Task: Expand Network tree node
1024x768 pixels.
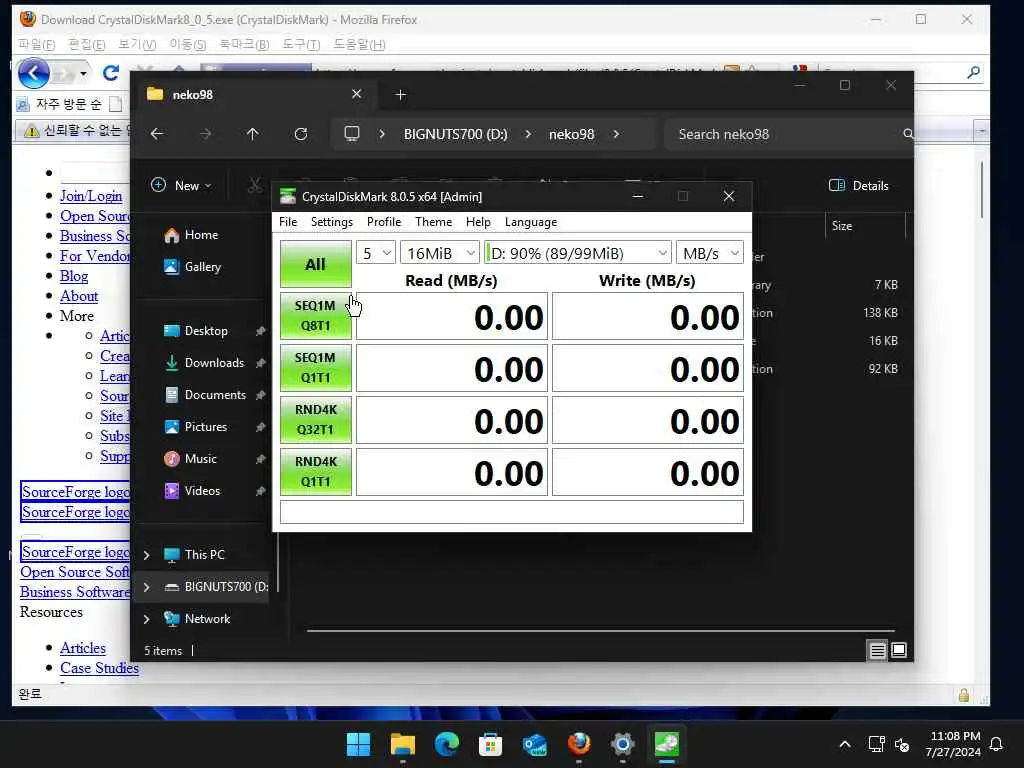Action: pos(147,619)
